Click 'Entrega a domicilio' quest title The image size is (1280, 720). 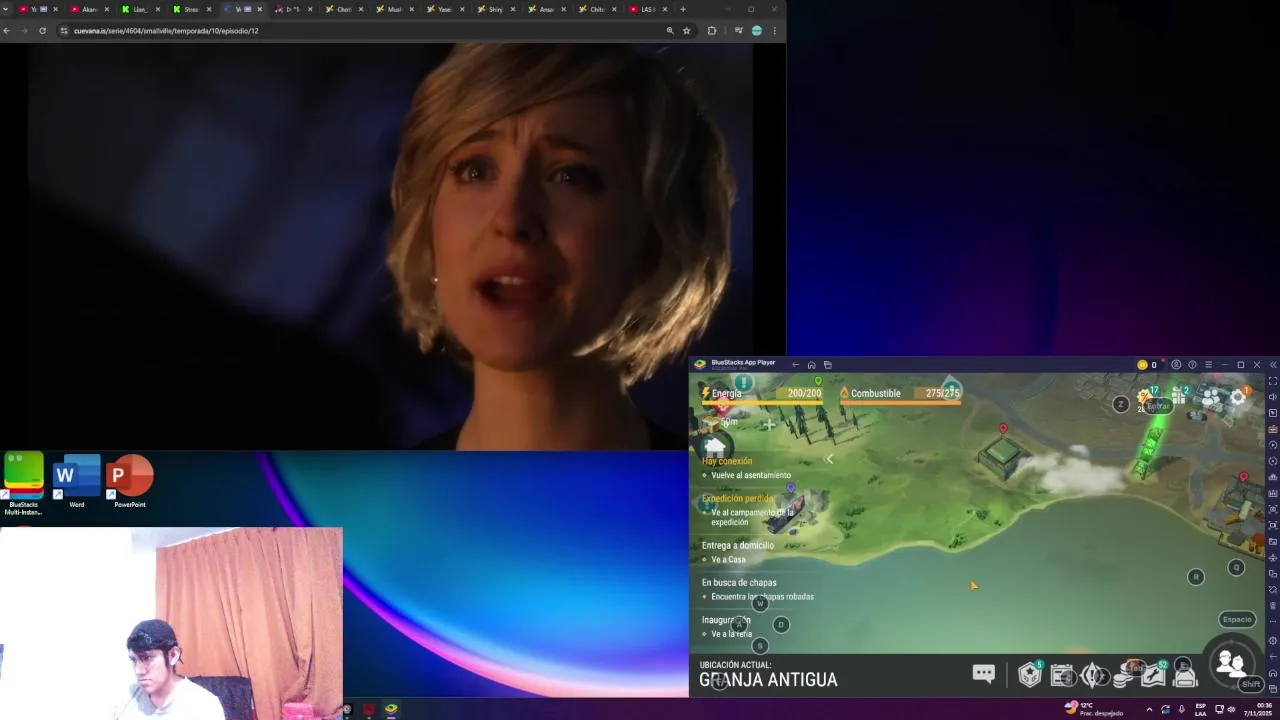(738, 545)
